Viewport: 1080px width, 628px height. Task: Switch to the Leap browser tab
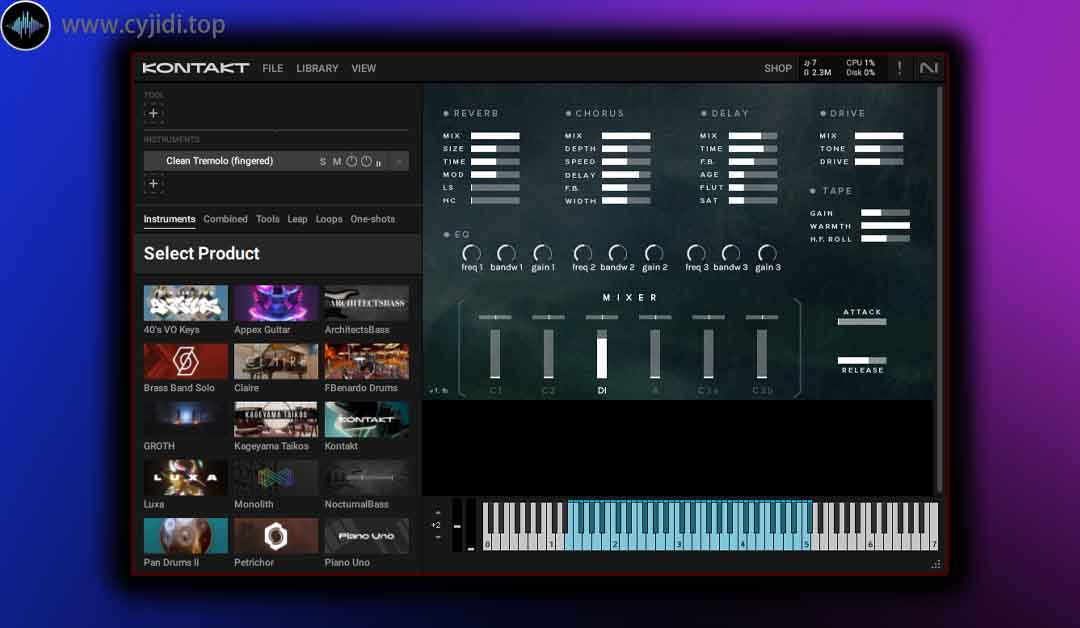[298, 219]
